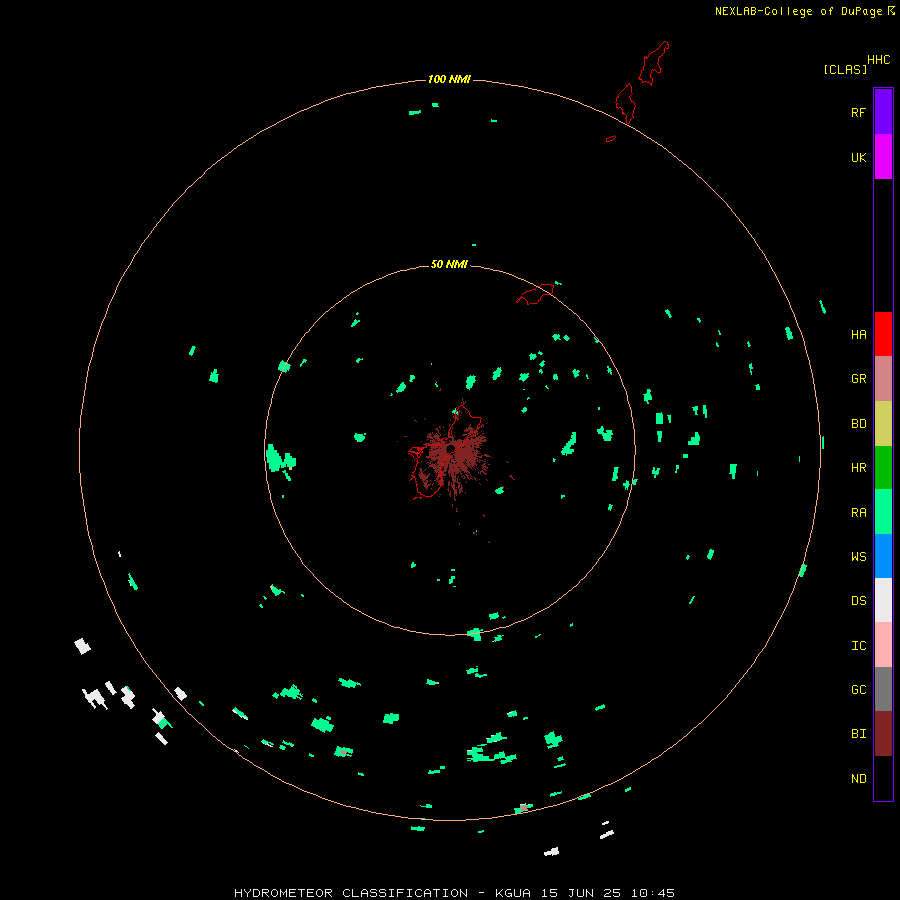Click the radar site center dot

click(451, 449)
